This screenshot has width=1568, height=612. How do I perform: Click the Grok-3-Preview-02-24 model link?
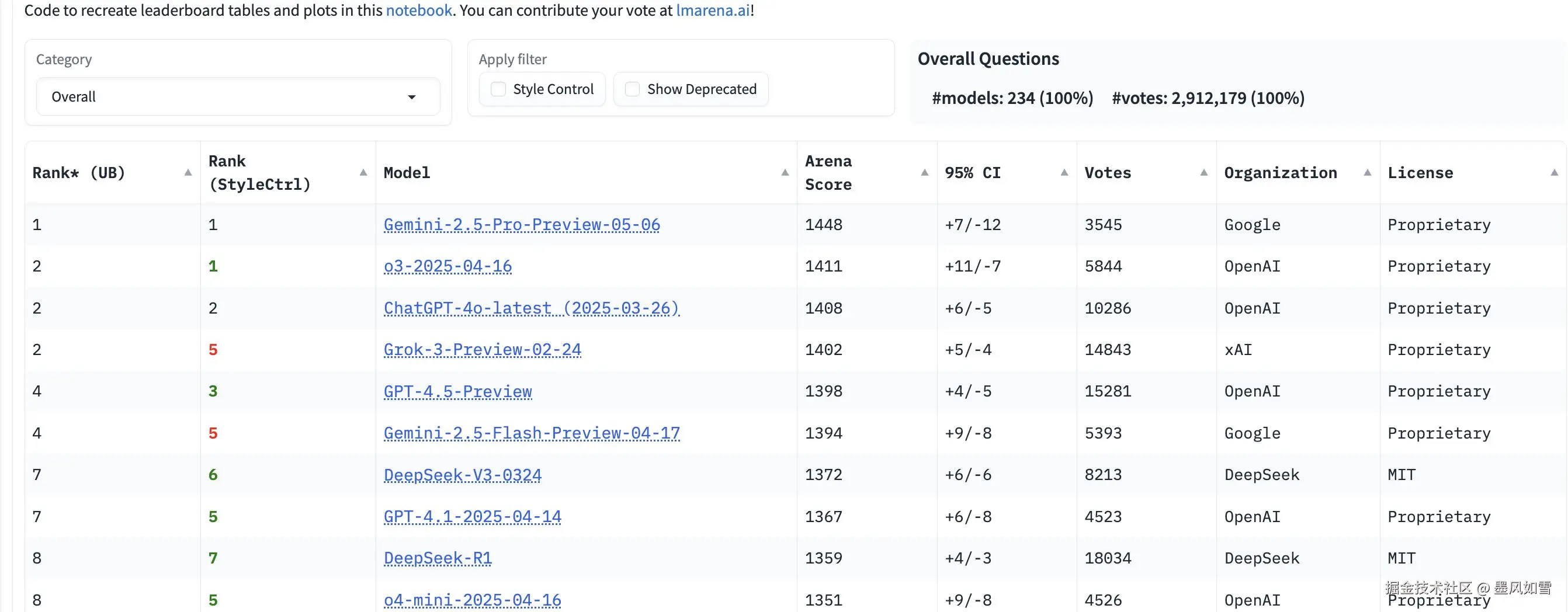click(482, 350)
